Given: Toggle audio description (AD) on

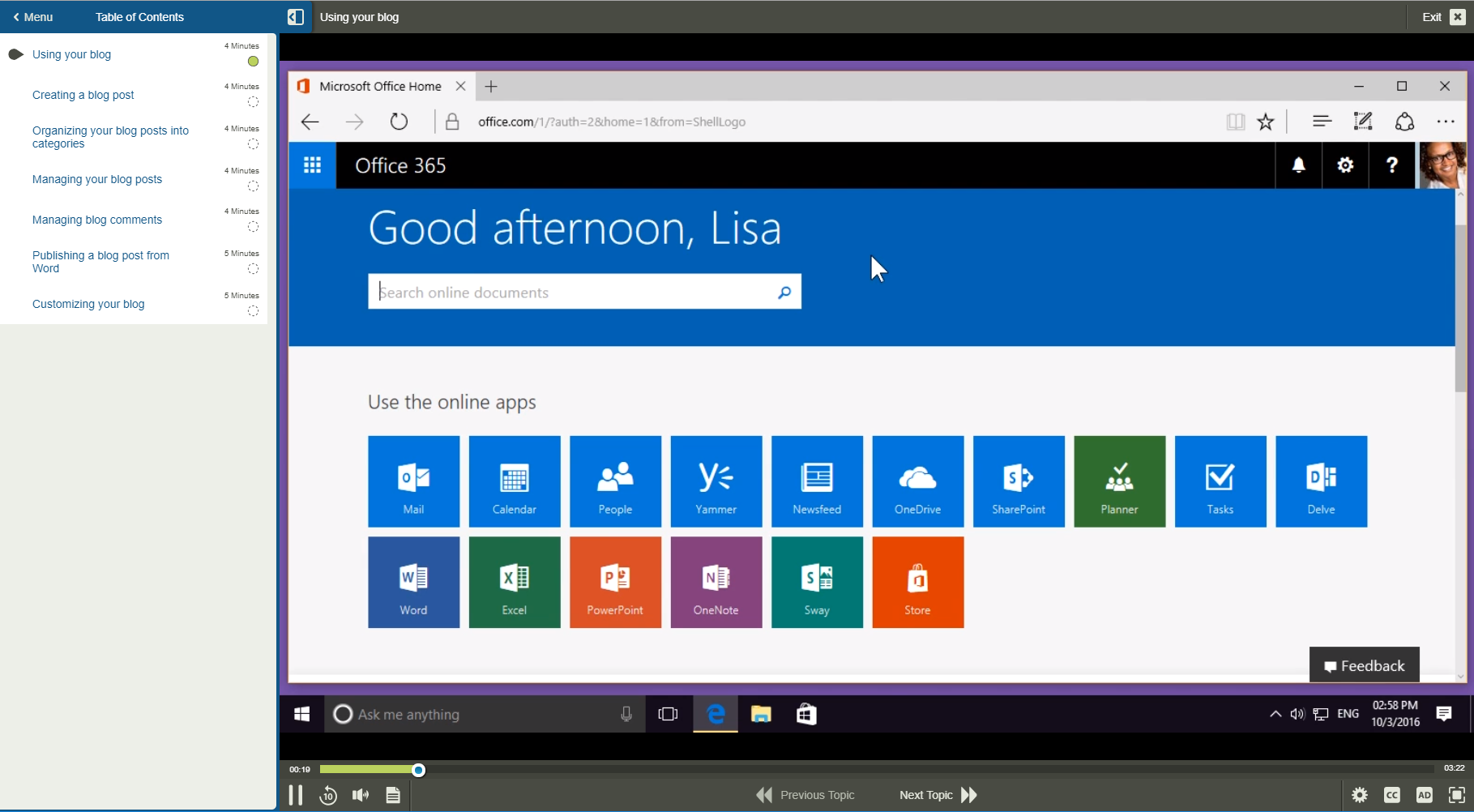Looking at the screenshot, I should pos(1424,795).
